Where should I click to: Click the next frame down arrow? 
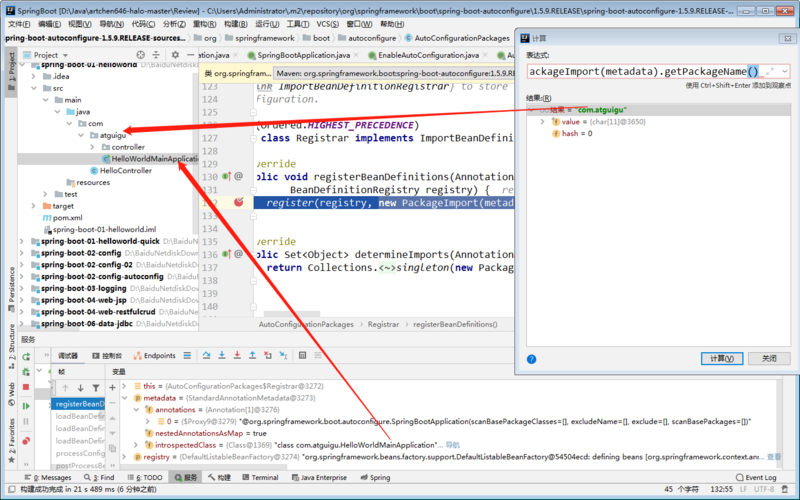pyautogui.click(x=80, y=388)
